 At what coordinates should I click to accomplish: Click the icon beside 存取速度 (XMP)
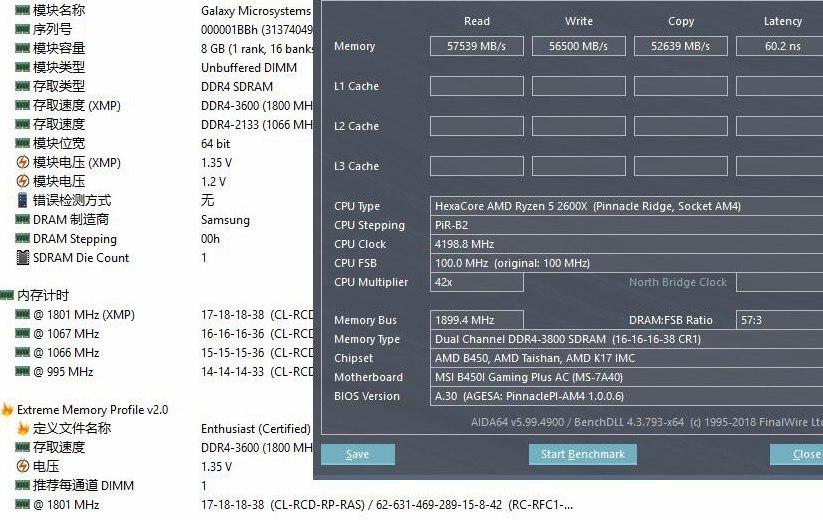click(22, 105)
